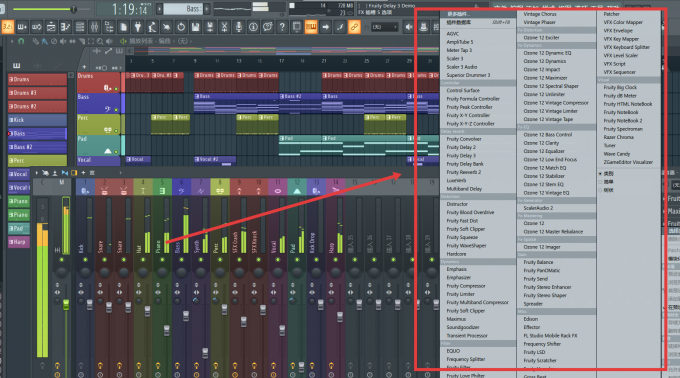This screenshot has width=680, height=378.
Task: Expand mixer options arrow at mixer top-left
Action: coord(36,173)
